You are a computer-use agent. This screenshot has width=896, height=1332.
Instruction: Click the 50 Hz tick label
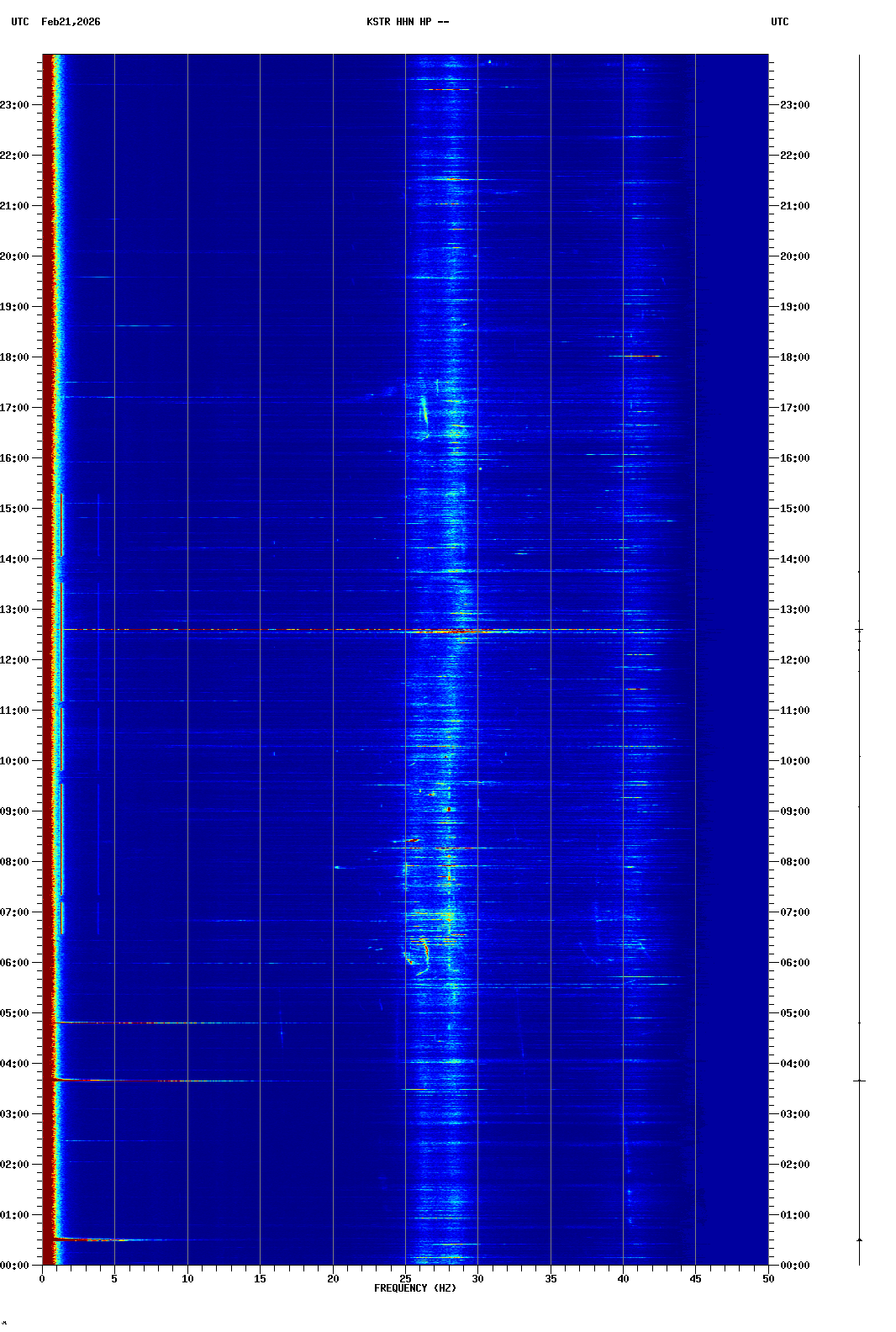(x=768, y=1278)
